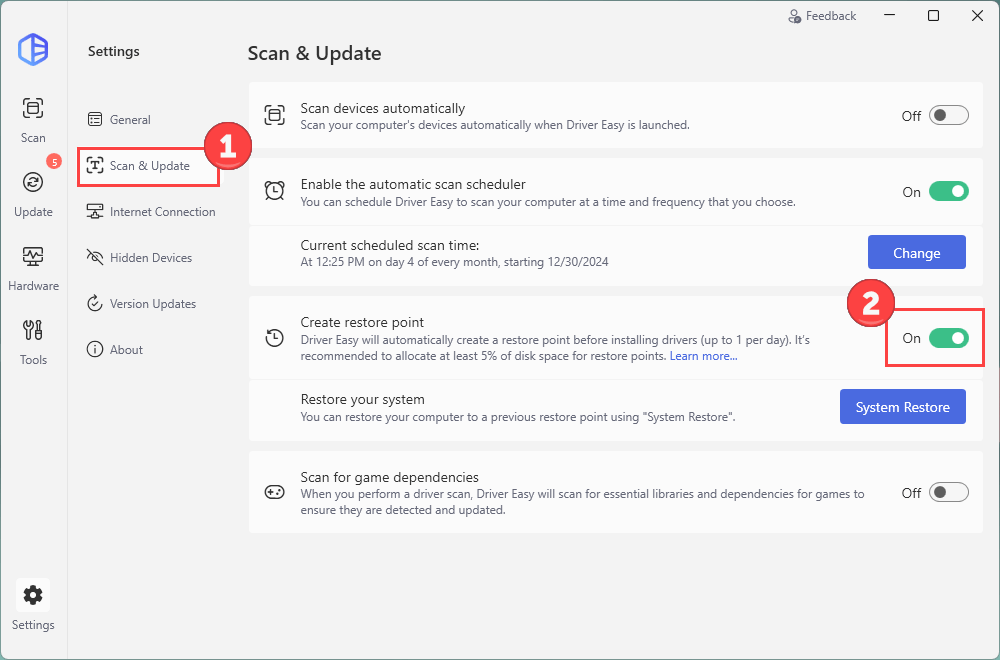The image size is (1000, 660).
Task: Launch System Restore button
Action: click(902, 407)
